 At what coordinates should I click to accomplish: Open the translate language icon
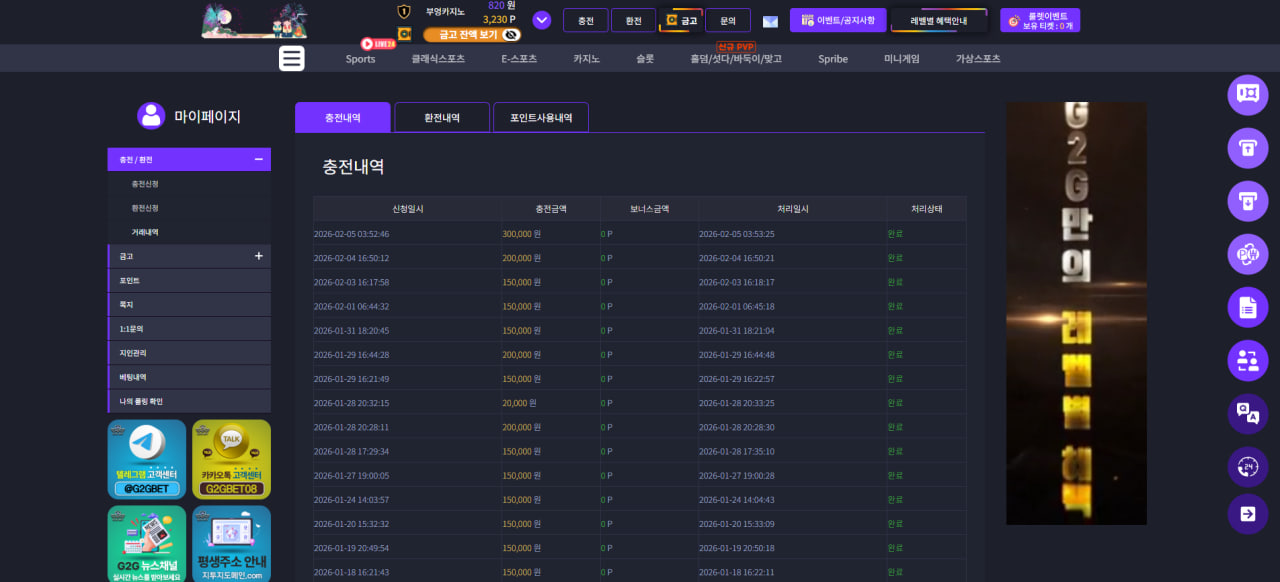1248,413
